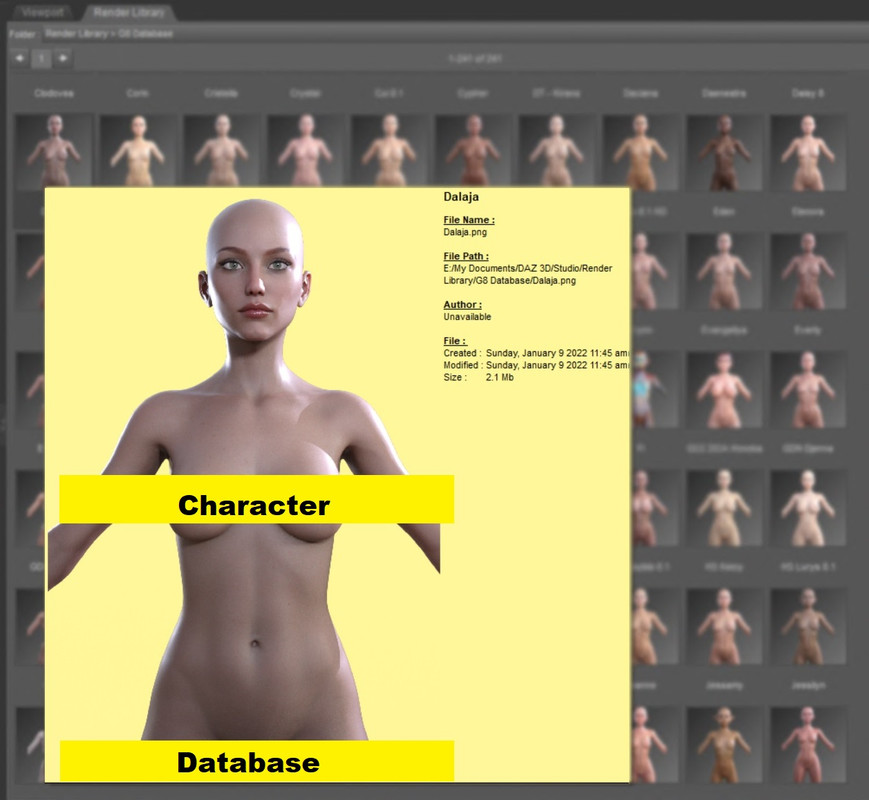Select the Render Library tab
This screenshot has width=869, height=800.
(x=129, y=11)
